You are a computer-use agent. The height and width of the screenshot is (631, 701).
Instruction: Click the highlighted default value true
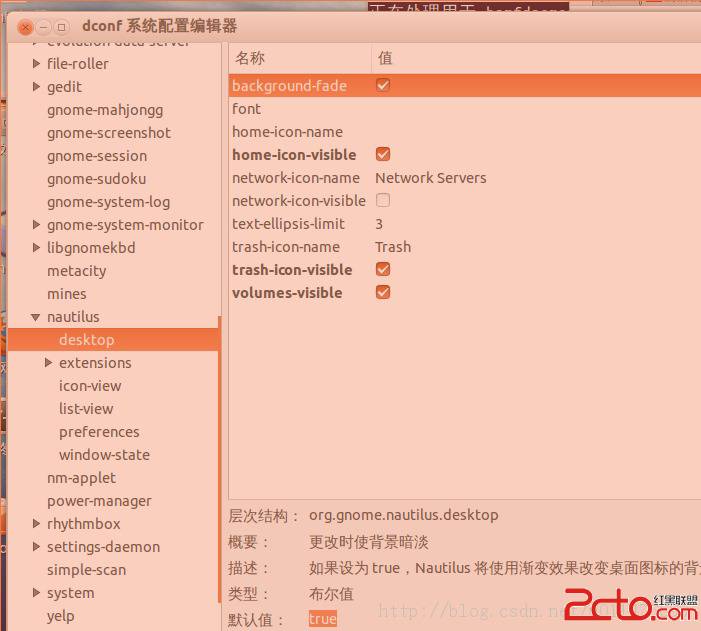(322, 619)
